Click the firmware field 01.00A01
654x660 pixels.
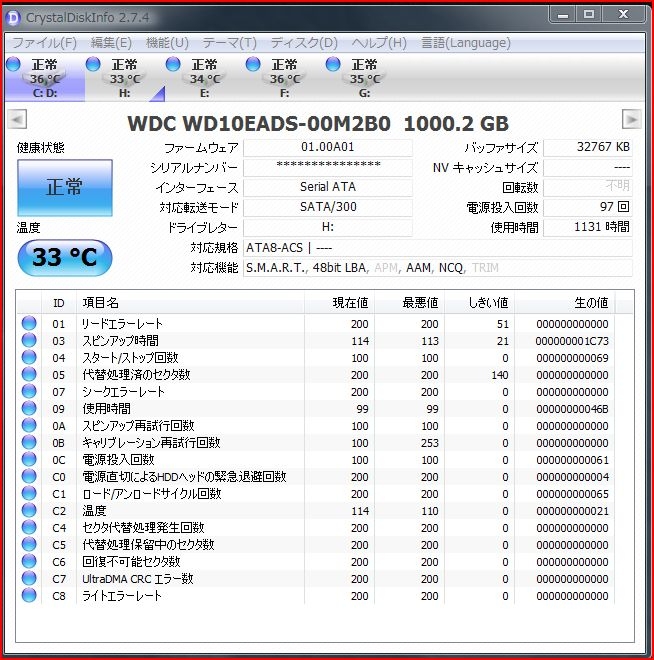tap(328, 147)
